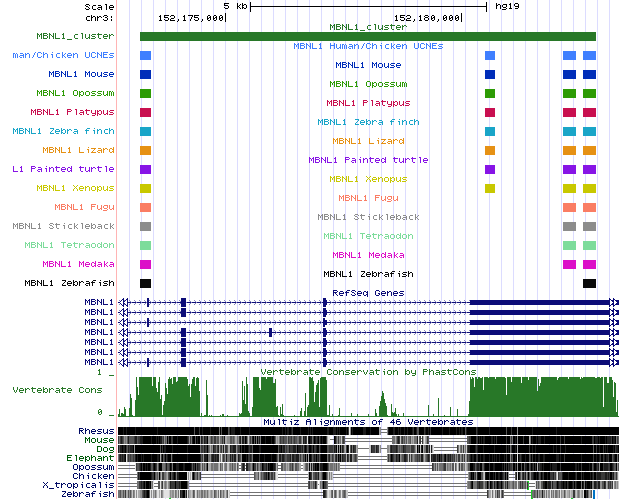The image size is (620, 499).
Task: Click the leftmost magenta MBNL1 Medaka block
Action: pyautogui.click(x=146, y=265)
